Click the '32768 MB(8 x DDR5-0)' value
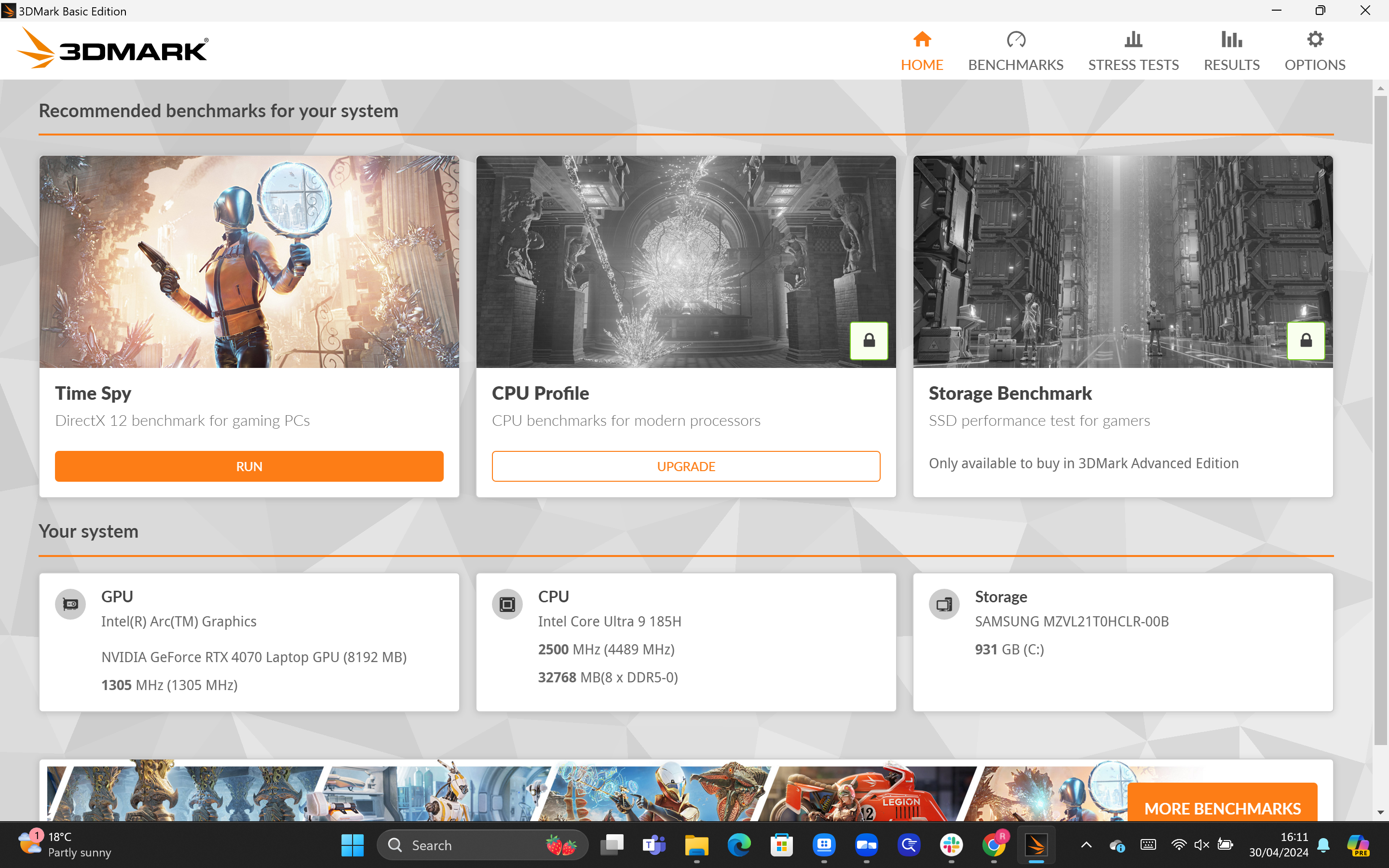 [608, 678]
